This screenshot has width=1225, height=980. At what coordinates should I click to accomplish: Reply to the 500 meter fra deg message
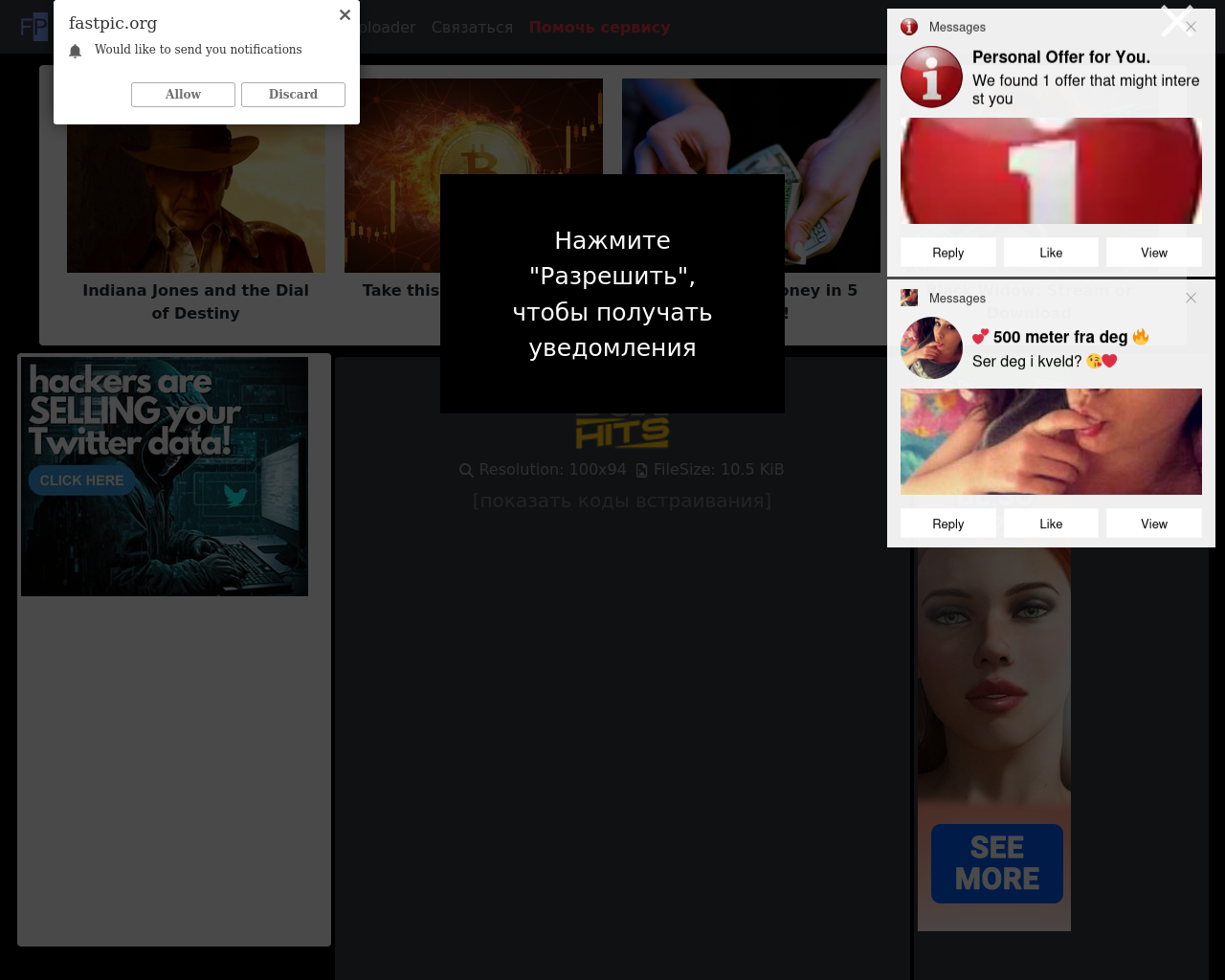tap(948, 523)
